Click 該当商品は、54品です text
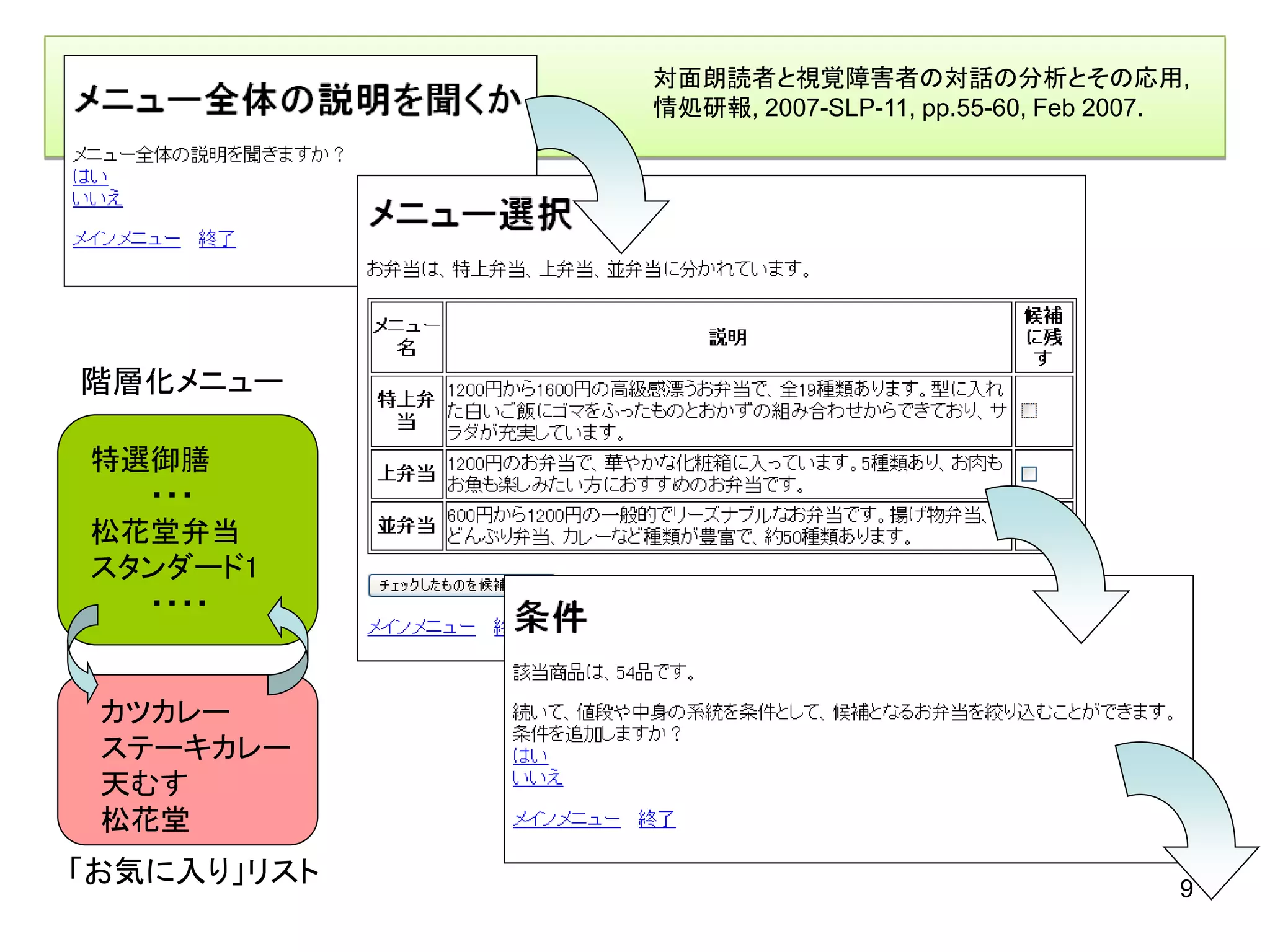Image resolution: width=1270 pixels, height=952 pixels. (x=605, y=672)
